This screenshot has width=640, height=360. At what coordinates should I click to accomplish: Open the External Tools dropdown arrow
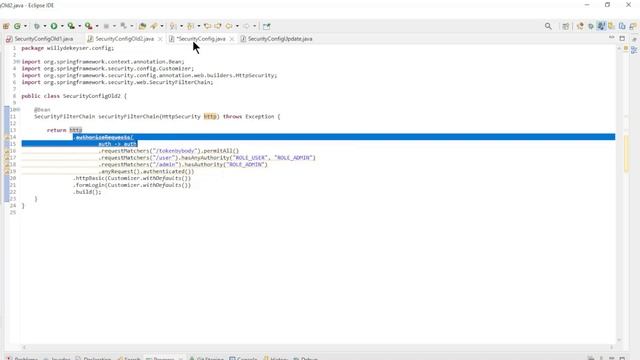coord(97,26)
